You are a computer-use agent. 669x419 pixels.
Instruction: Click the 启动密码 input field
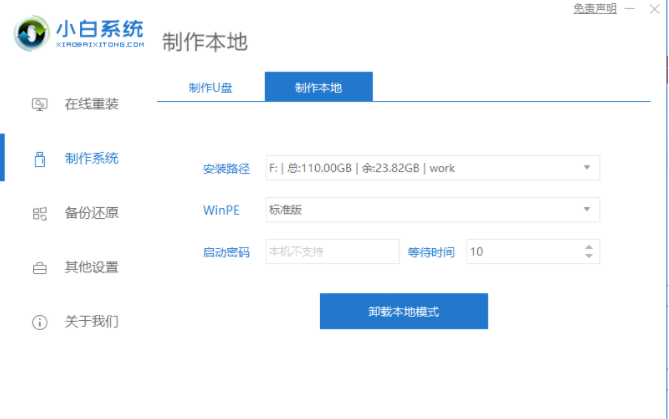click(x=332, y=251)
